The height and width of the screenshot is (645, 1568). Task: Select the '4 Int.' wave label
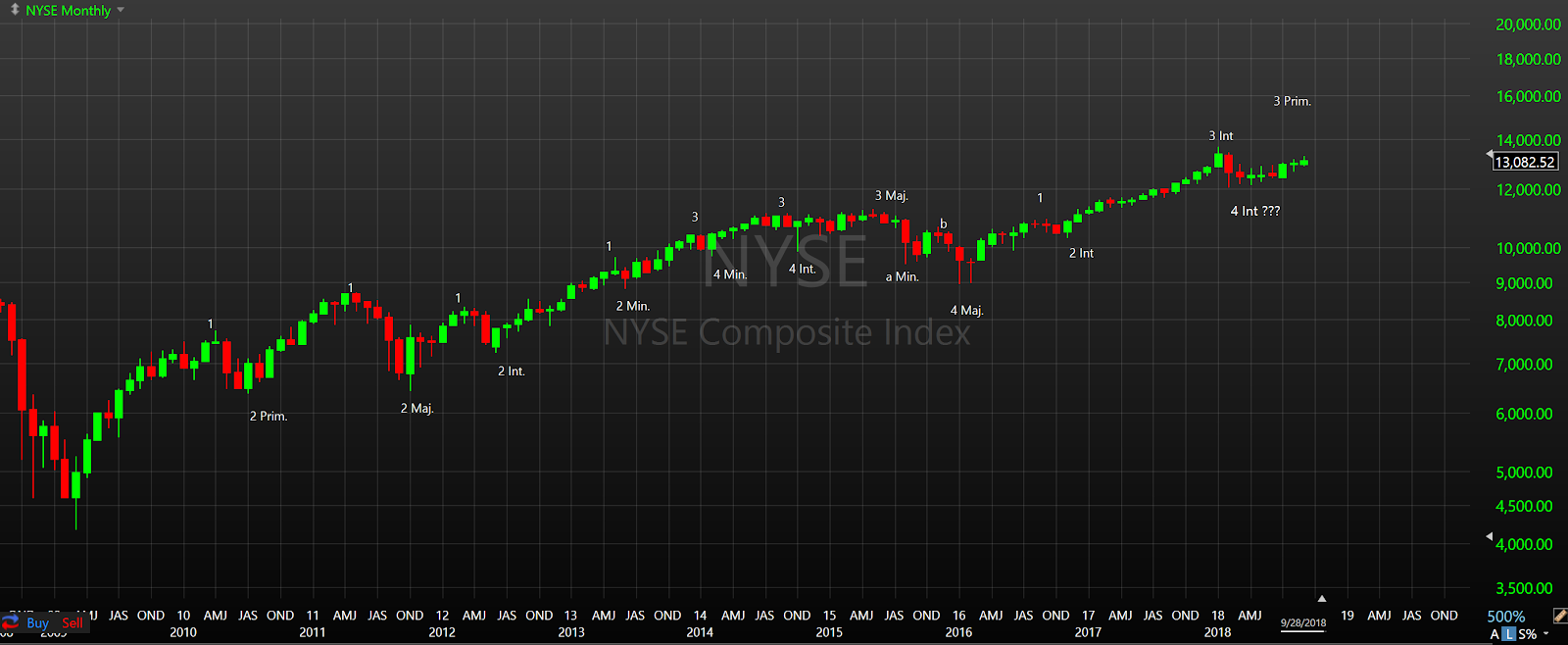(x=802, y=269)
